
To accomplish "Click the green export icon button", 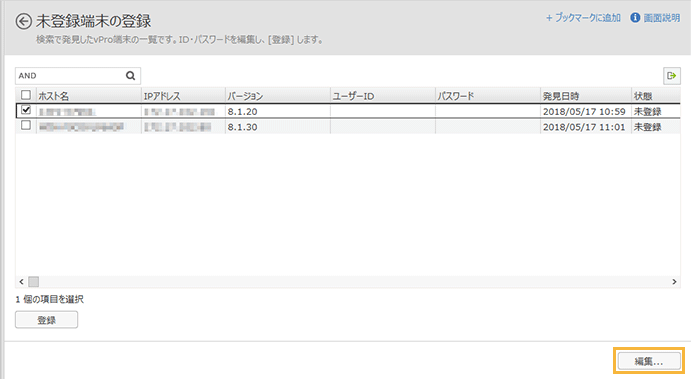I will click(x=672, y=76).
